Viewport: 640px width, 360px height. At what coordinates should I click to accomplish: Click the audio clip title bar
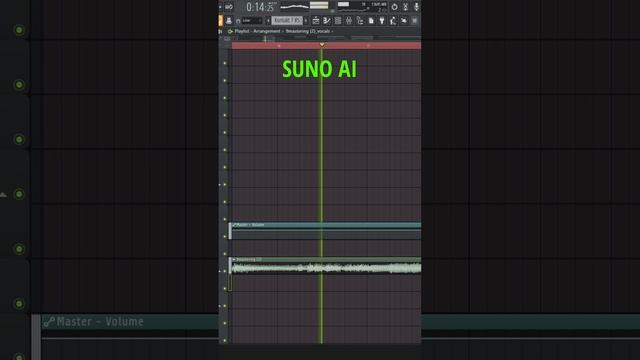point(326,260)
